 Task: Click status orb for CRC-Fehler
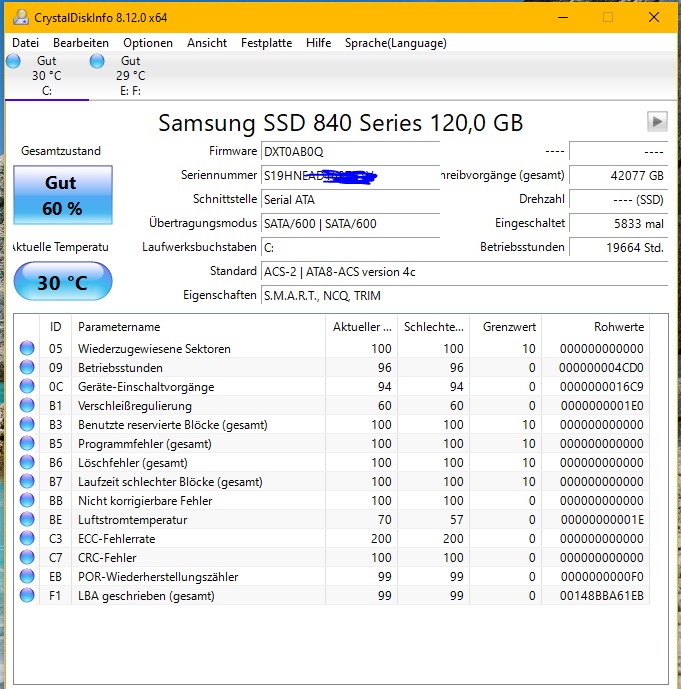click(x=27, y=557)
